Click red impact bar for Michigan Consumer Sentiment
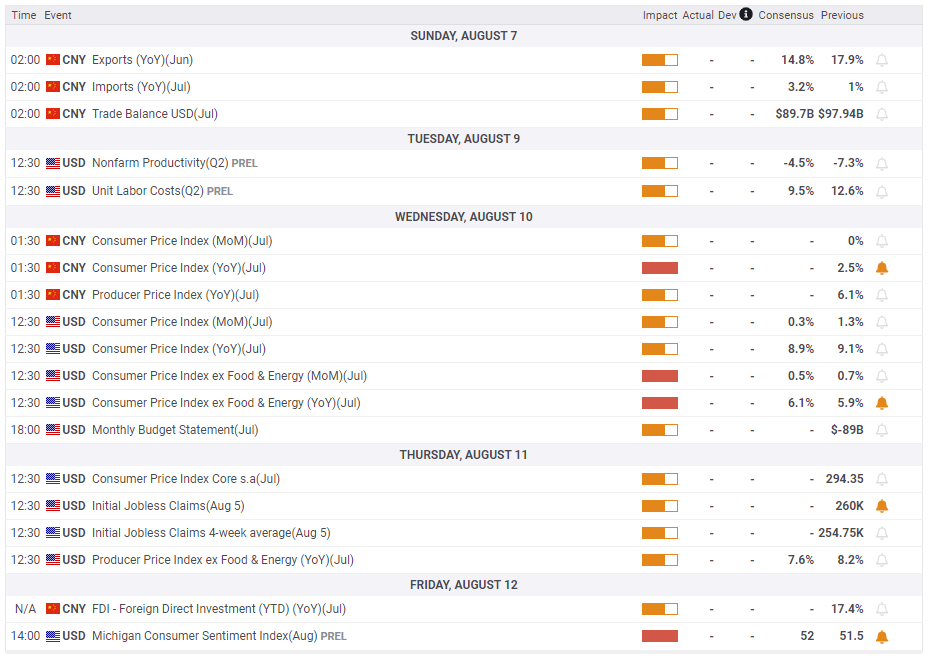The width and height of the screenshot is (928, 658). point(659,636)
